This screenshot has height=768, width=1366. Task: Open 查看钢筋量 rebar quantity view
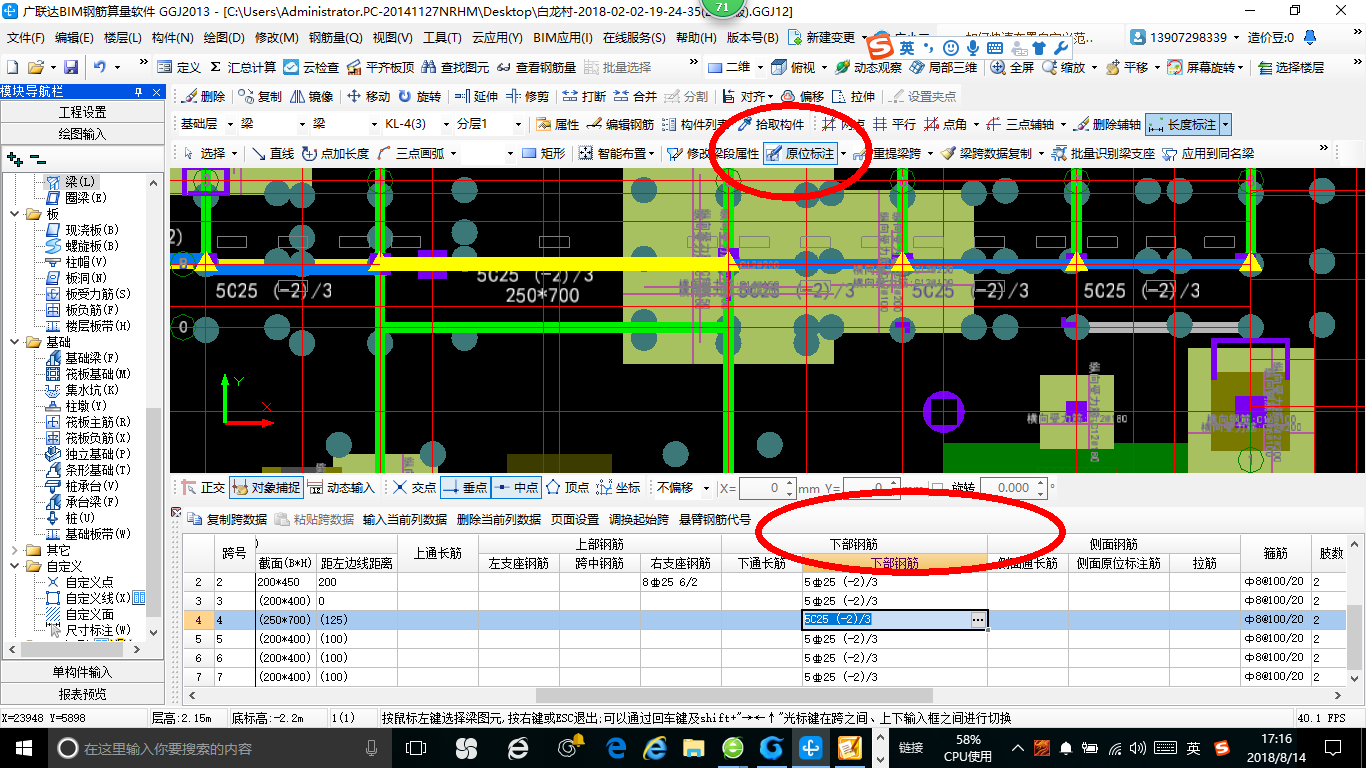click(x=536, y=67)
